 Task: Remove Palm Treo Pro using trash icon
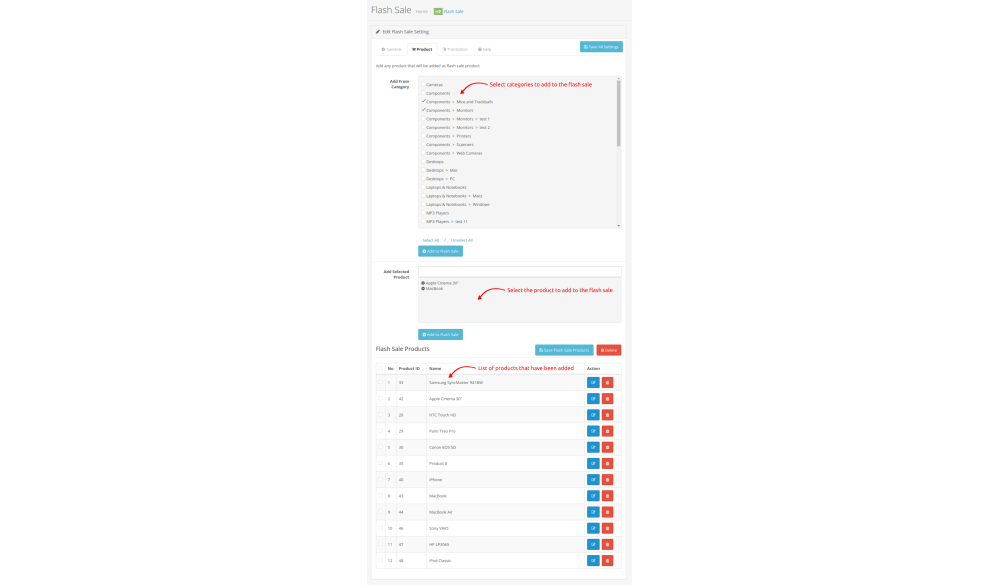607,431
